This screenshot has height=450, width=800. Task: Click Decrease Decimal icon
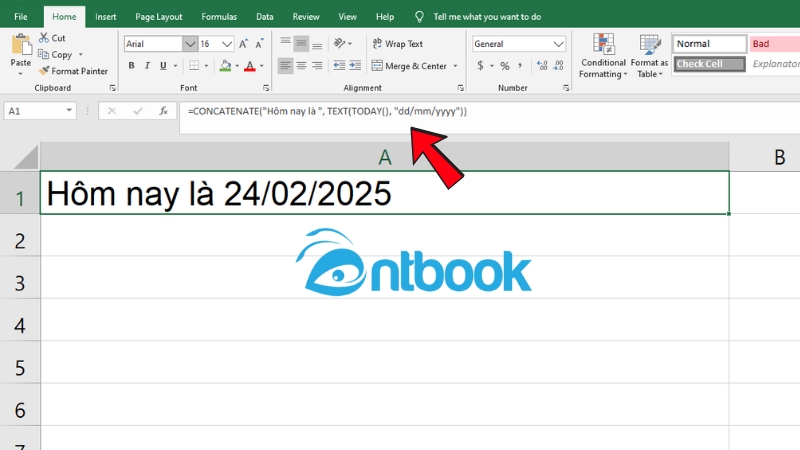558,65
